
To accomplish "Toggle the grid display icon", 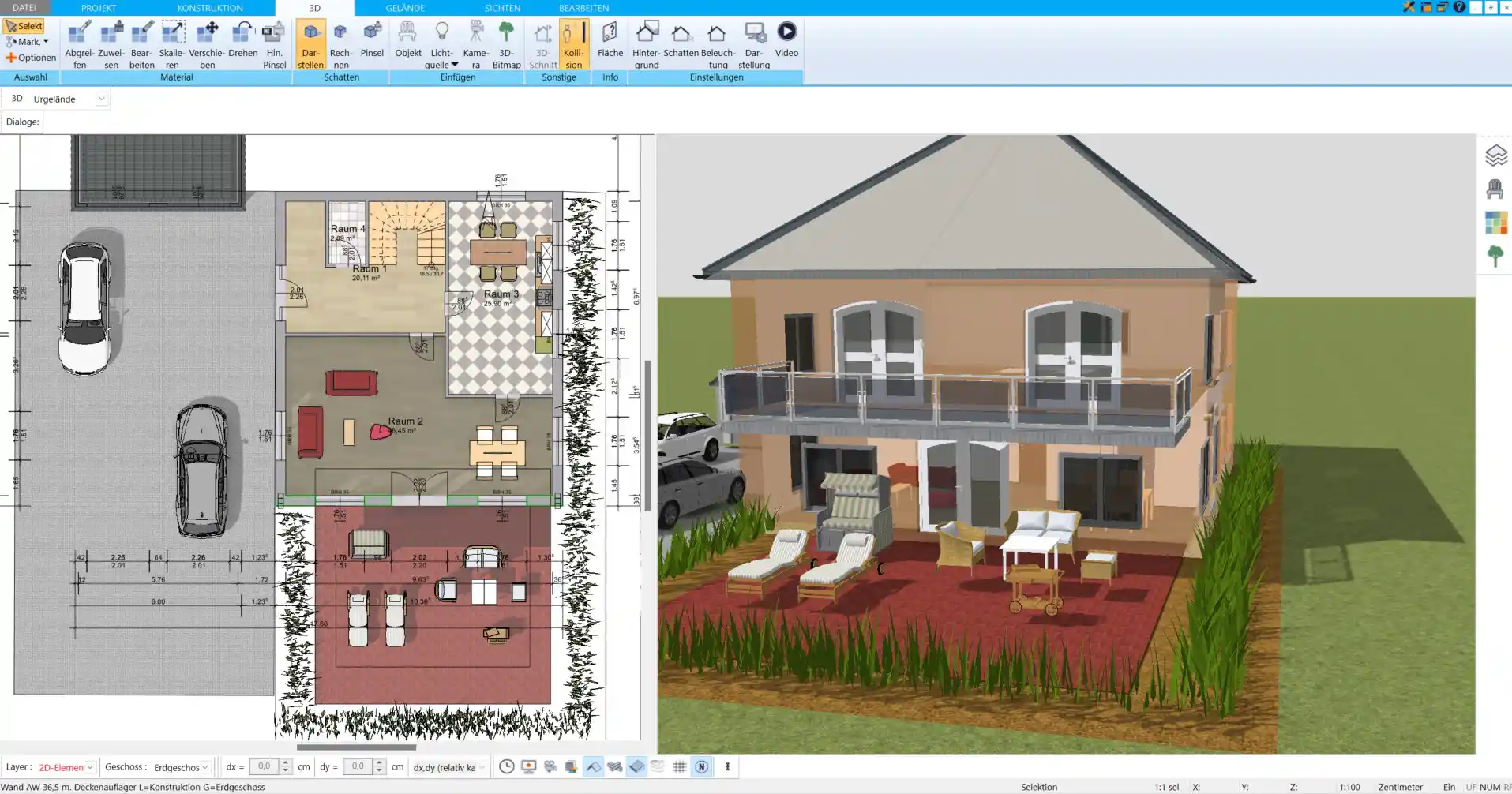I will tap(679, 766).
